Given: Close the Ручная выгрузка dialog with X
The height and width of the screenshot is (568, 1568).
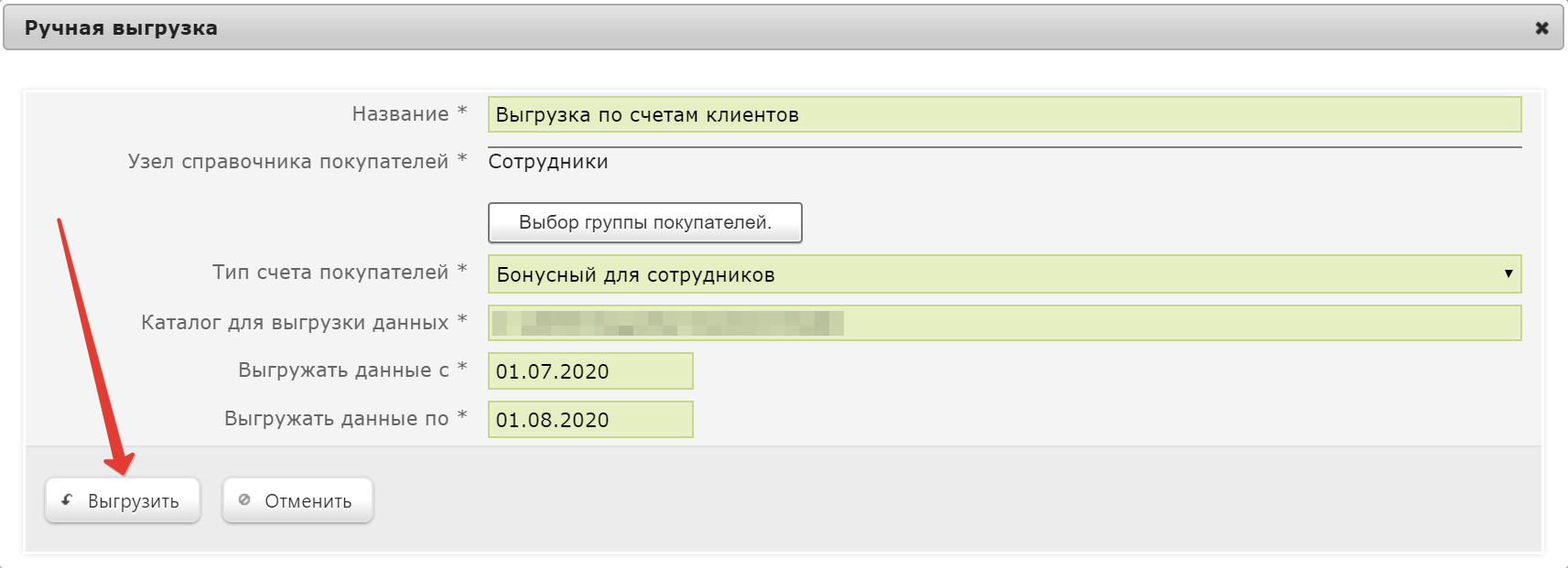Looking at the screenshot, I should (1541, 28).
